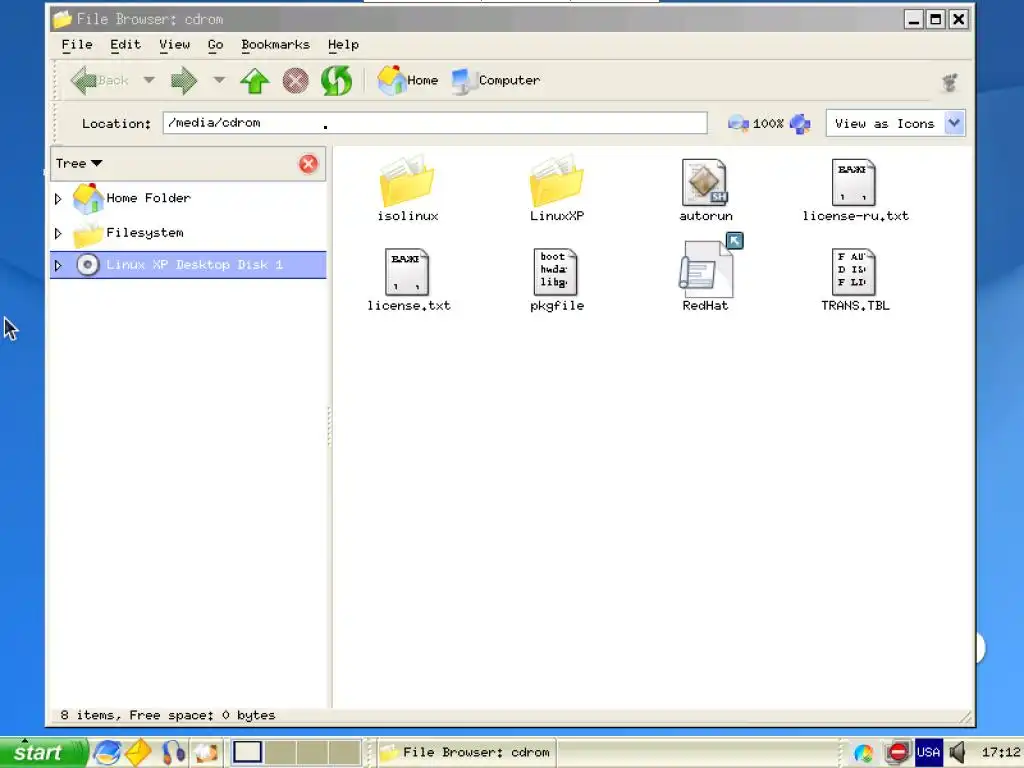Go to Home in toolbar
Screen dimensions: 1024x768
point(408,80)
